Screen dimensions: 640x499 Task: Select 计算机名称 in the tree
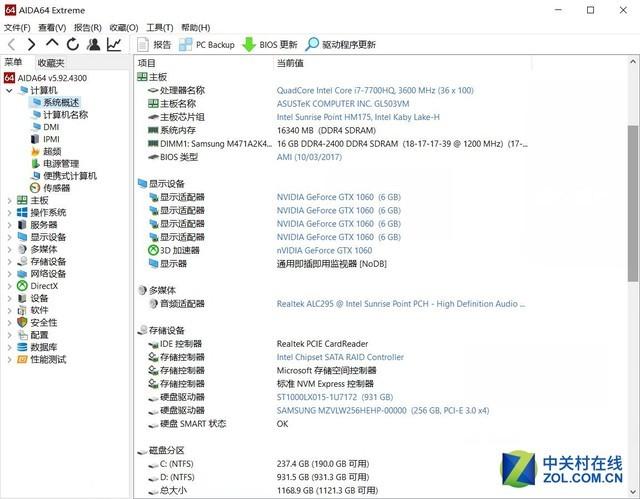point(60,115)
